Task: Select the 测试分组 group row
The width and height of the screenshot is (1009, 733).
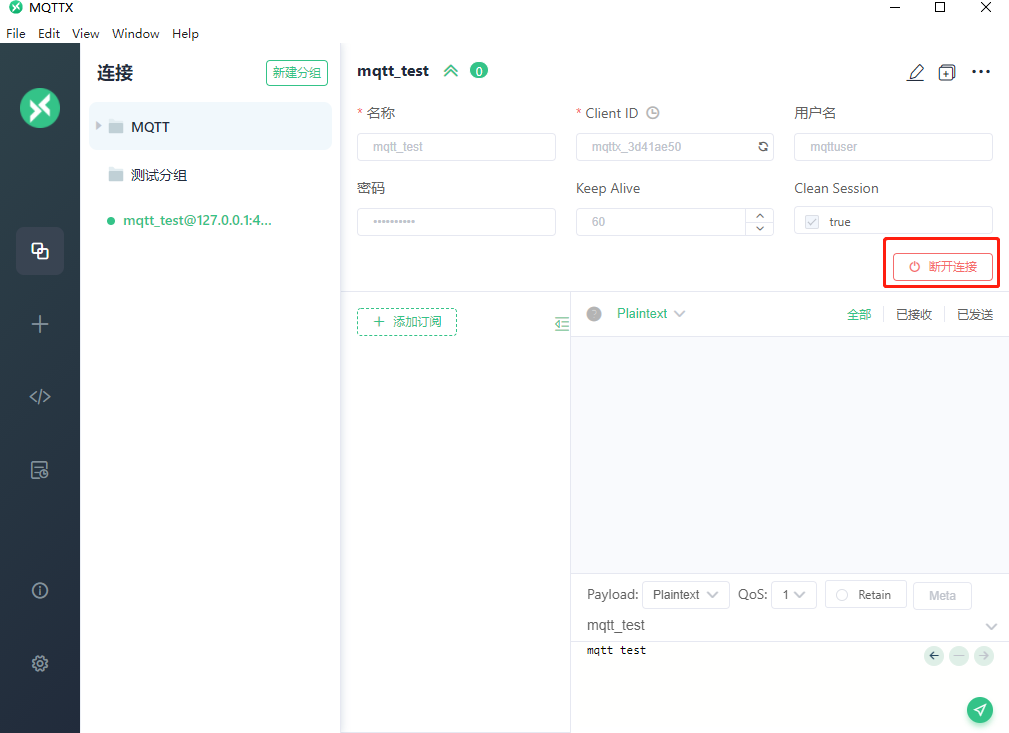Action: (210, 174)
